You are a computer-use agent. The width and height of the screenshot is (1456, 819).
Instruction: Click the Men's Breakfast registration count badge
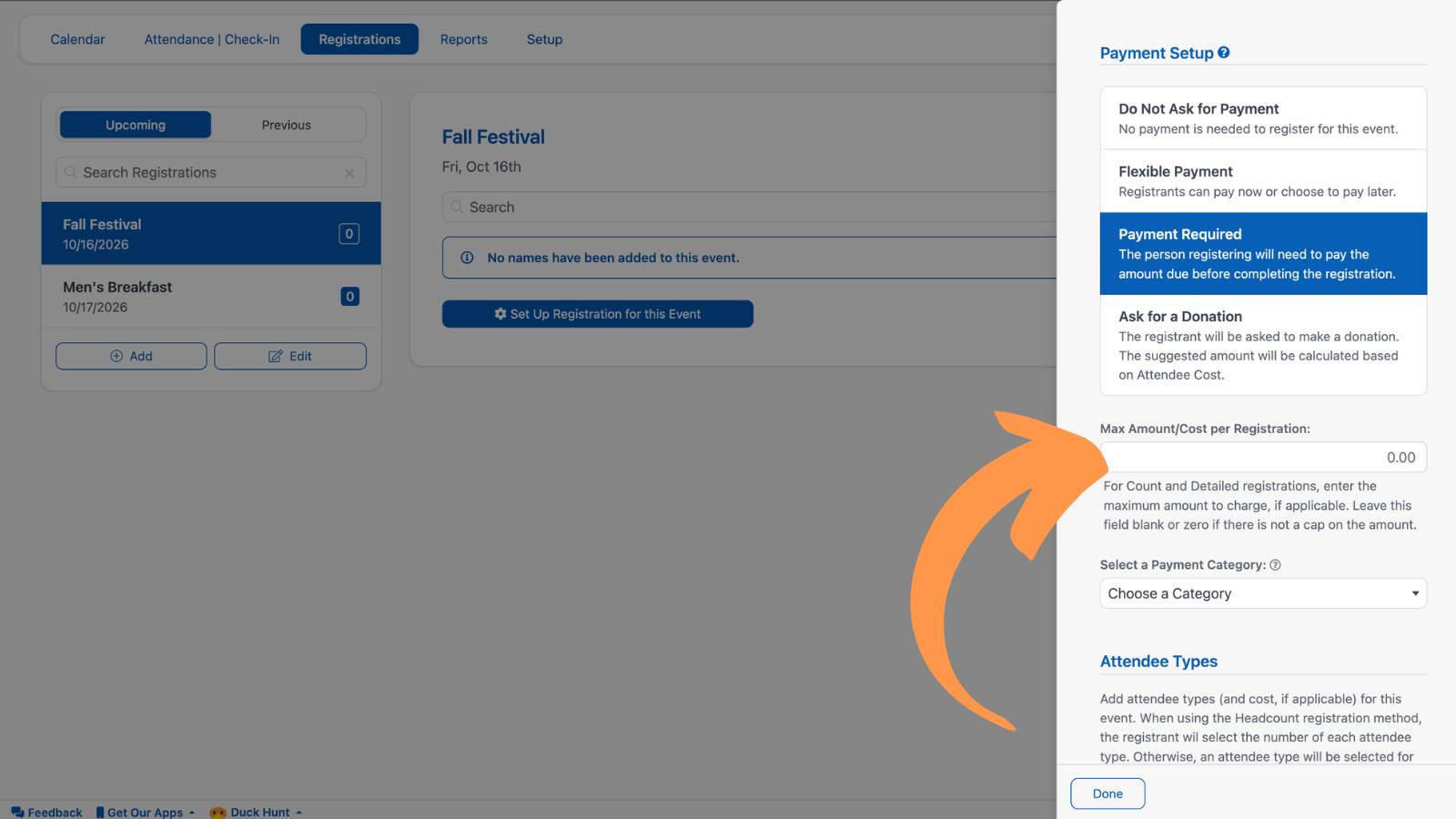(349, 297)
